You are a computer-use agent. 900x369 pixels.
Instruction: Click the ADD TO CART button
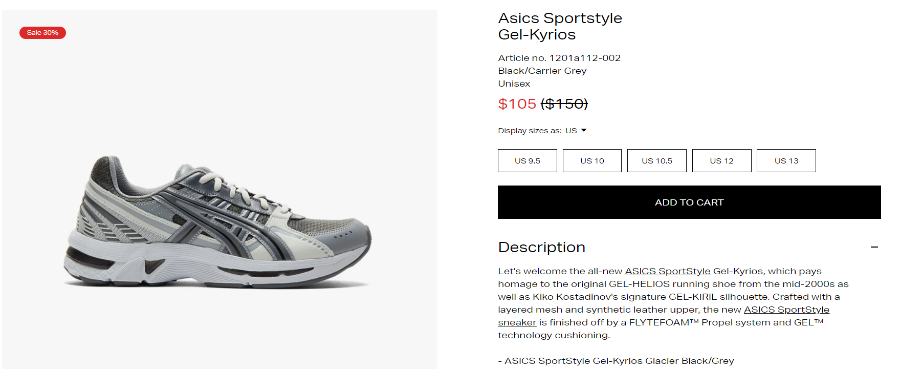point(689,202)
